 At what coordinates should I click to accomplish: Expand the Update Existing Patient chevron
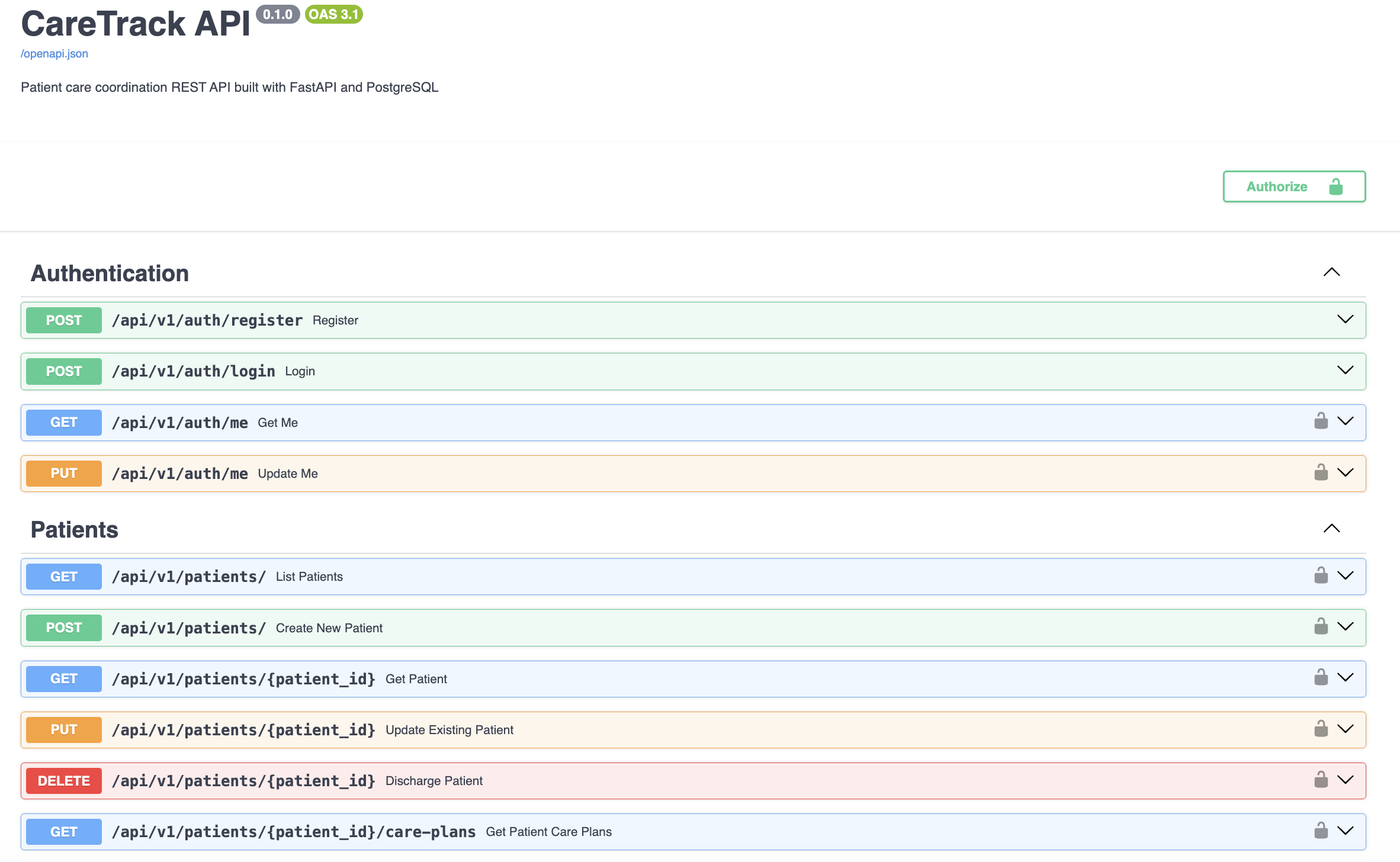[1346, 729]
